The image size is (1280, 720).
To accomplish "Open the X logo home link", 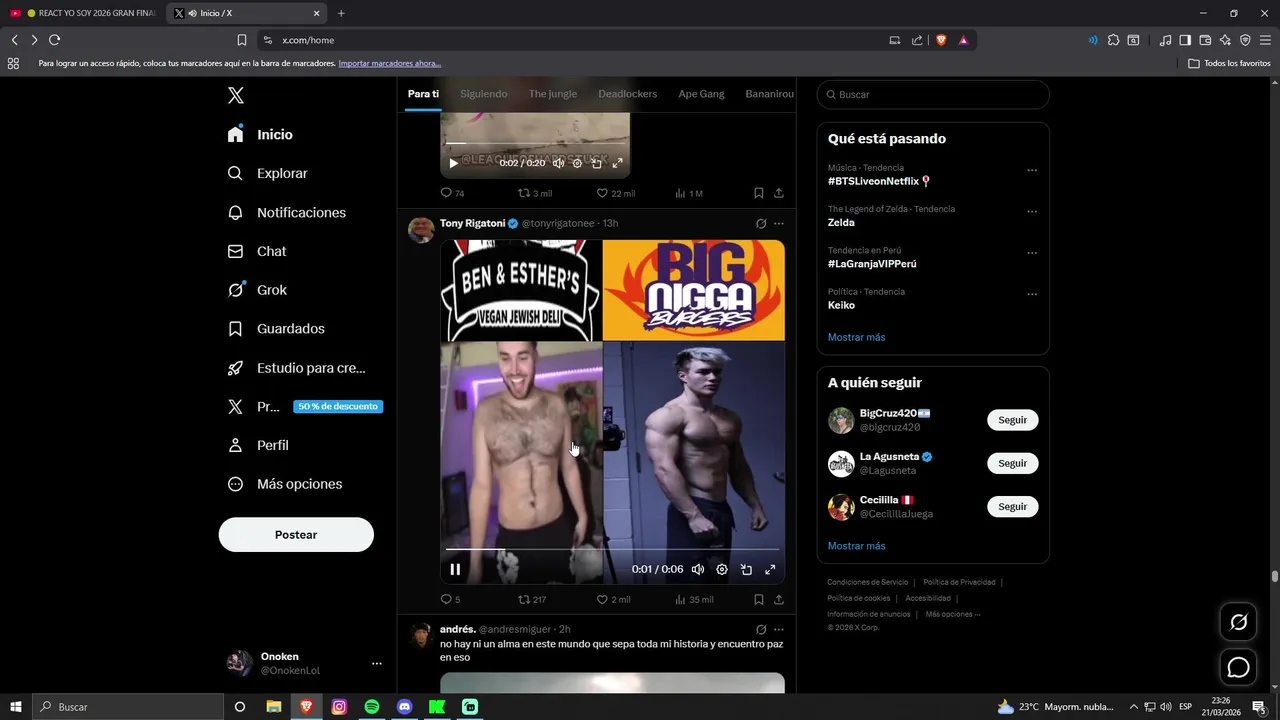I will coord(236,96).
